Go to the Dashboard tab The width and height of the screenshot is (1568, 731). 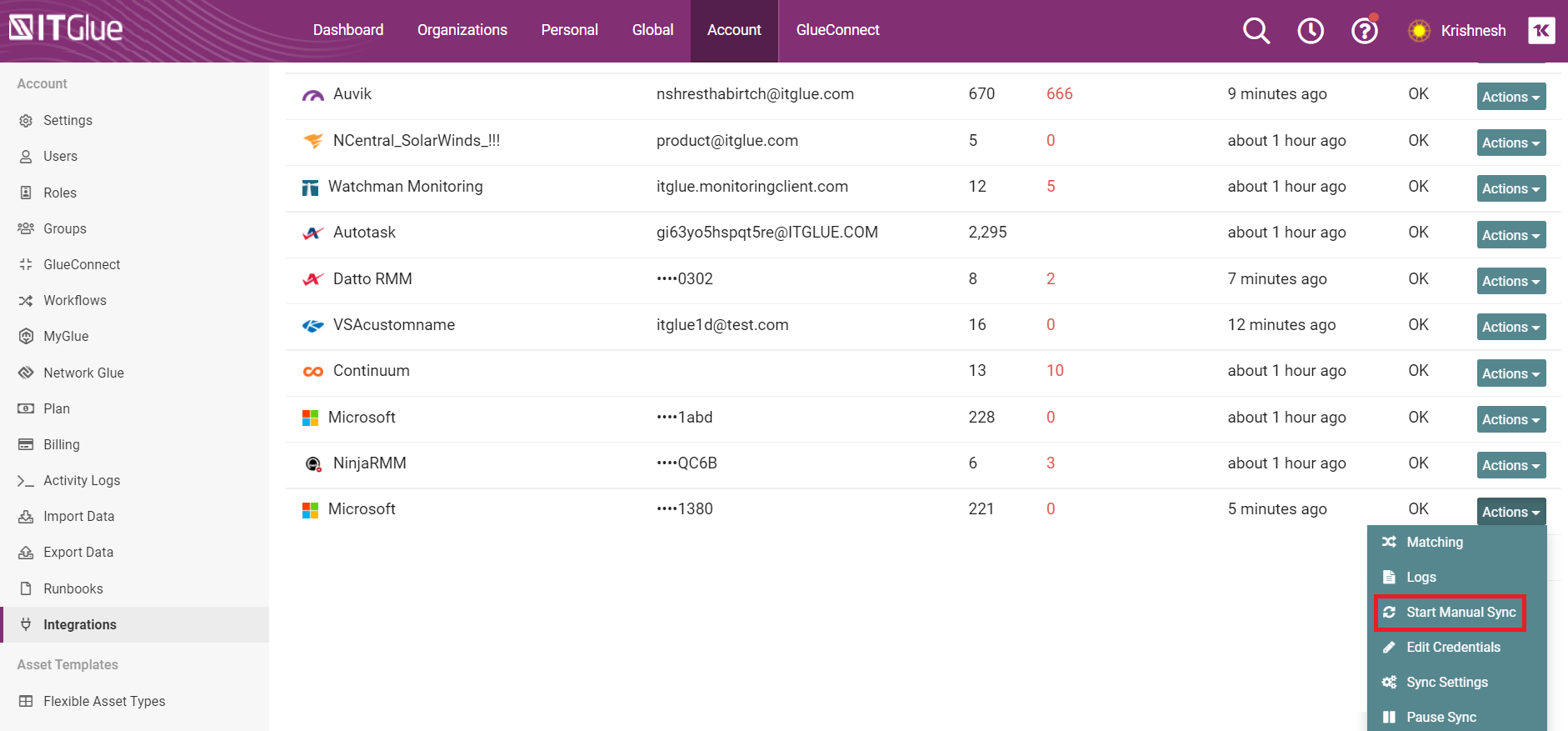(x=348, y=30)
